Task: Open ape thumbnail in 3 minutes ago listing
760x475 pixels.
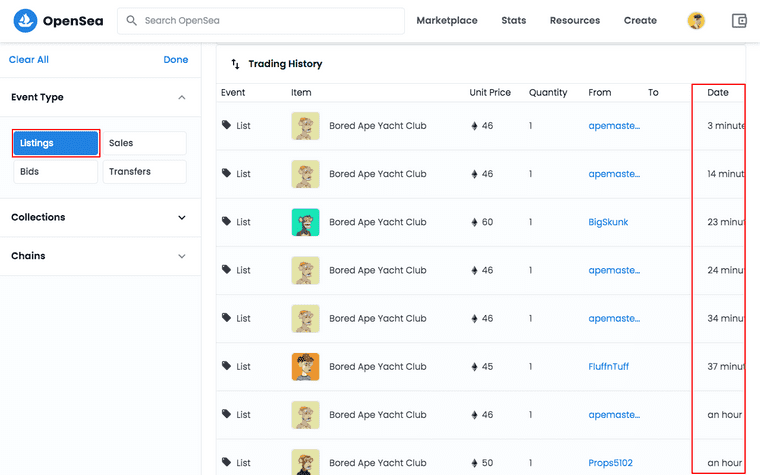Action: 305,126
